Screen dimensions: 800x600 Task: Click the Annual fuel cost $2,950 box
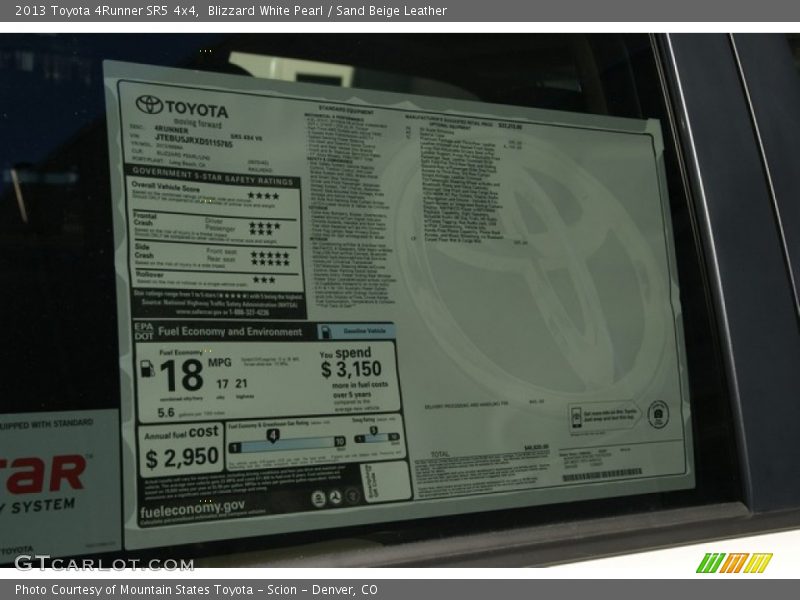(x=181, y=450)
